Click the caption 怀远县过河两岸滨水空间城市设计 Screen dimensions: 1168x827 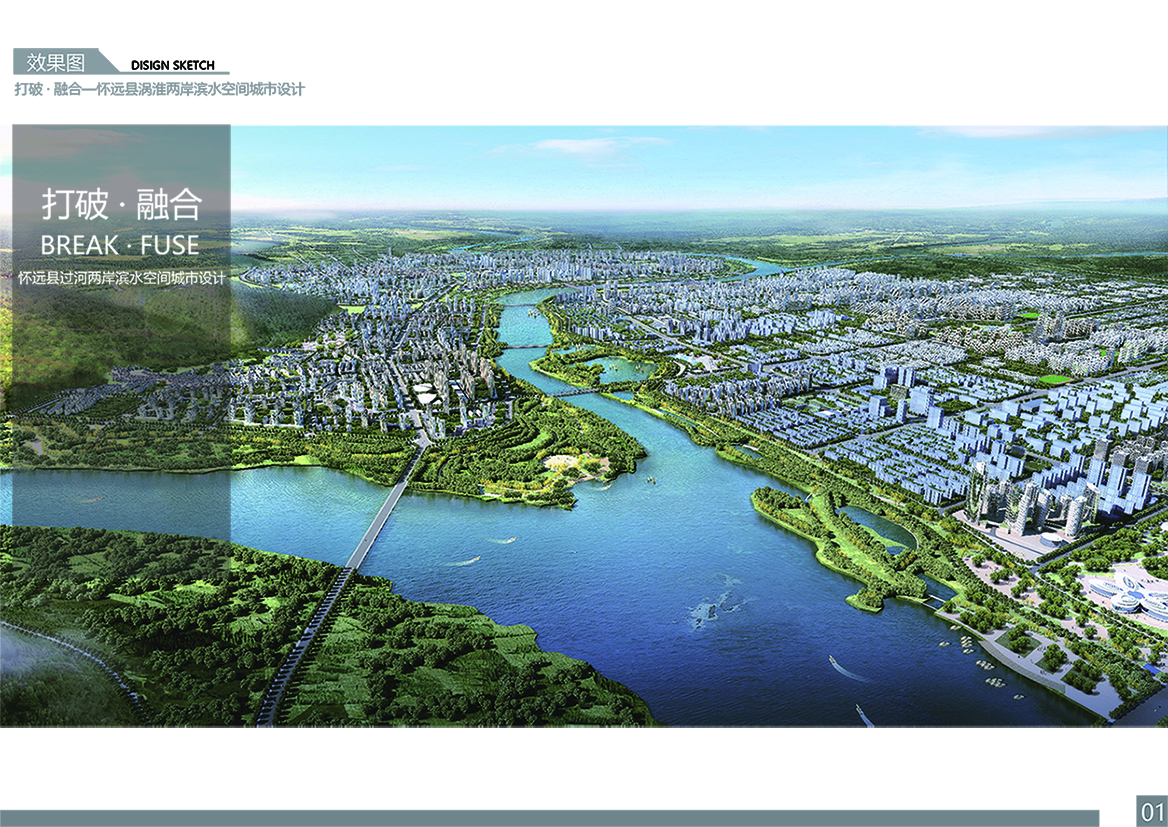121,279
